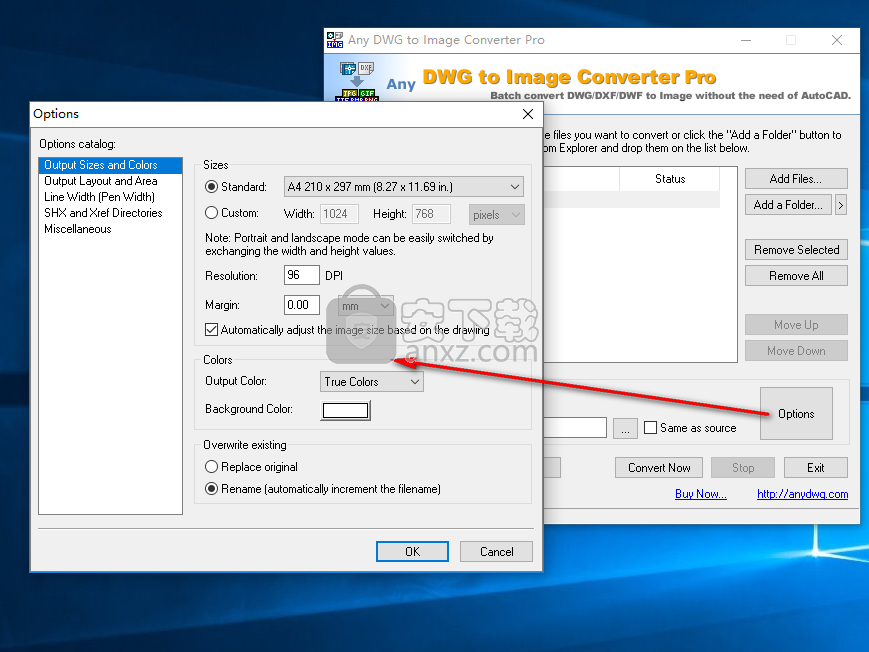
Task: Click the custom Width input field
Action: (339, 214)
